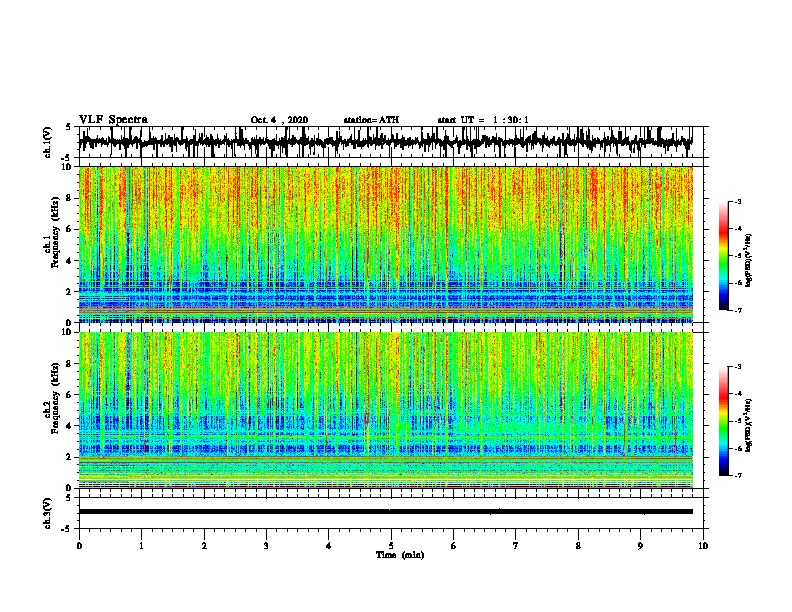This screenshot has width=792, height=612.
Task: Click the "ch.1(V)" axis label at top
Action: [48, 142]
